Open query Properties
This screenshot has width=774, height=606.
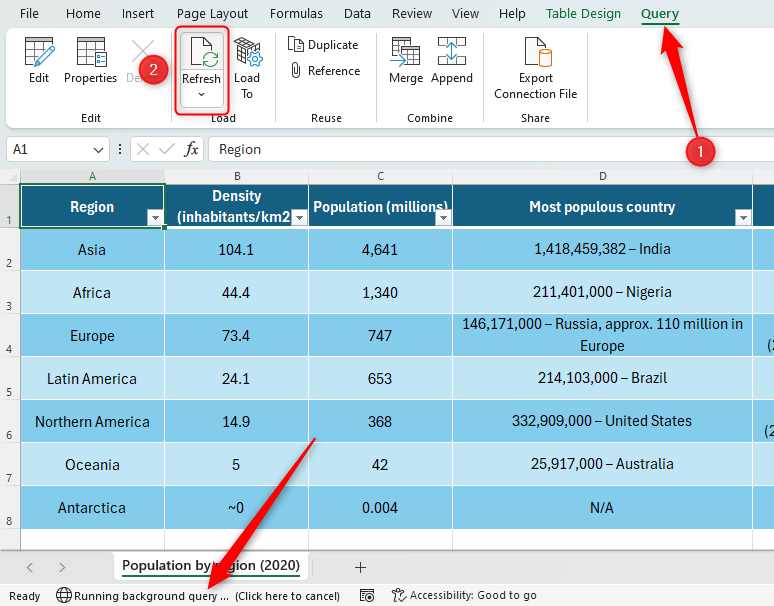[90, 60]
